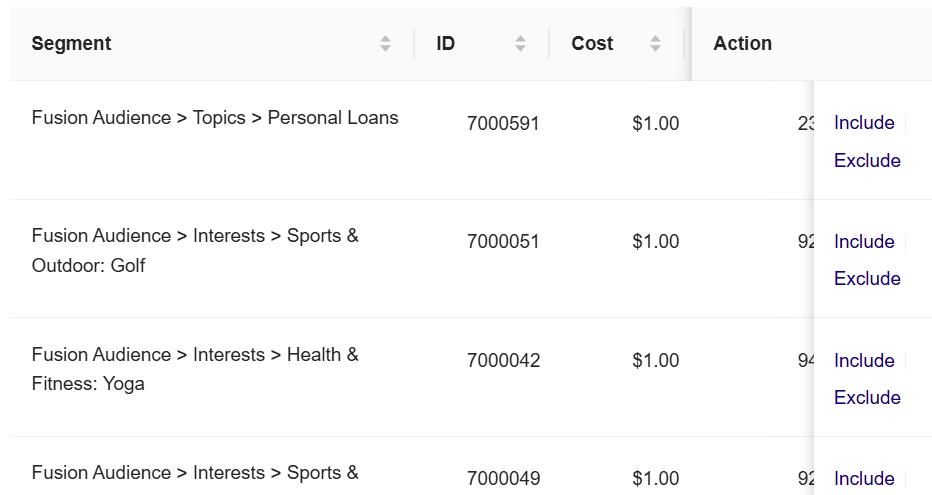This screenshot has width=932, height=495.
Task: Click segment ID 7000051
Action: [503, 242]
